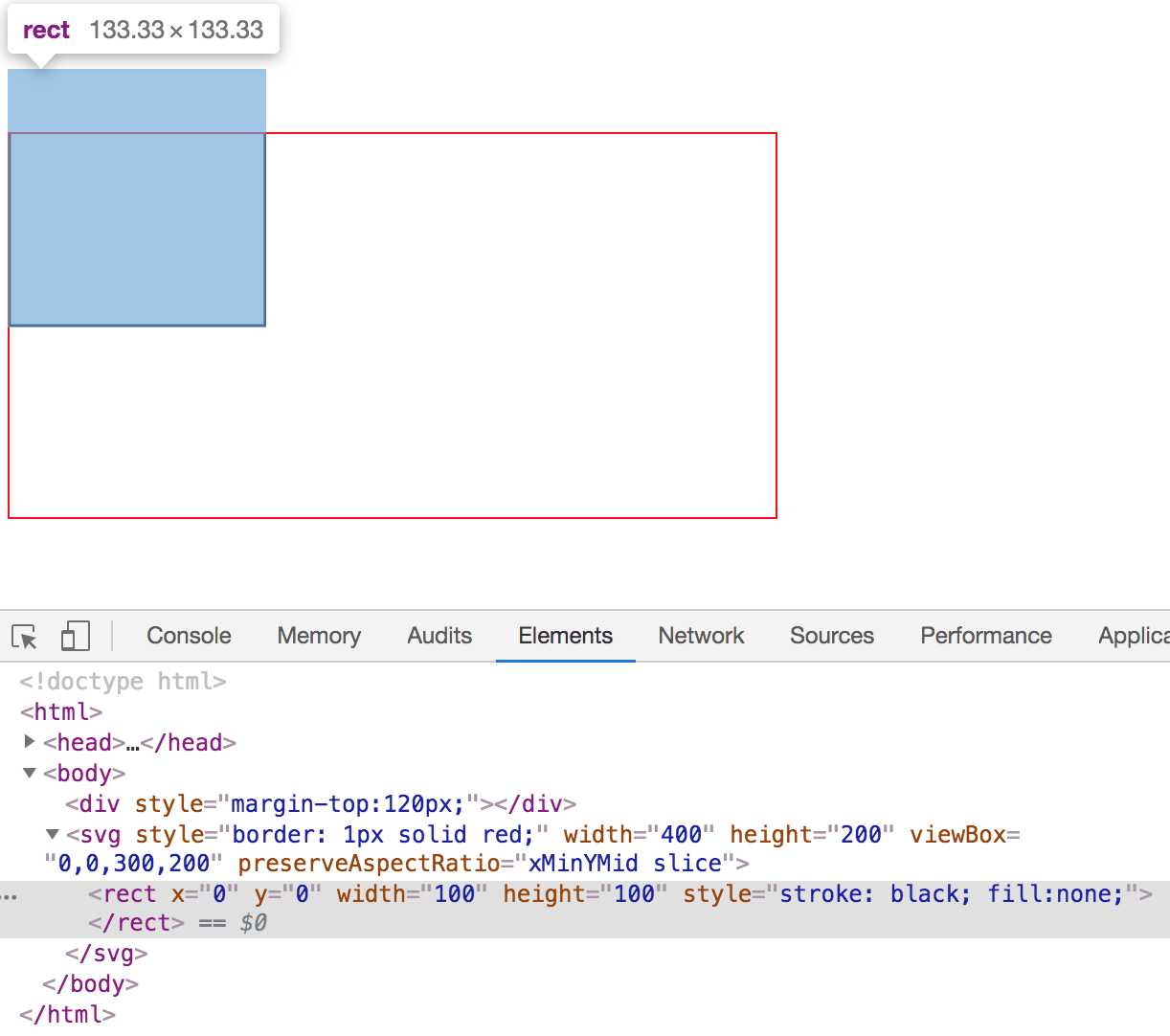This screenshot has height=1036, width=1170.
Task: Go to the Performance tab
Action: (986, 636)
